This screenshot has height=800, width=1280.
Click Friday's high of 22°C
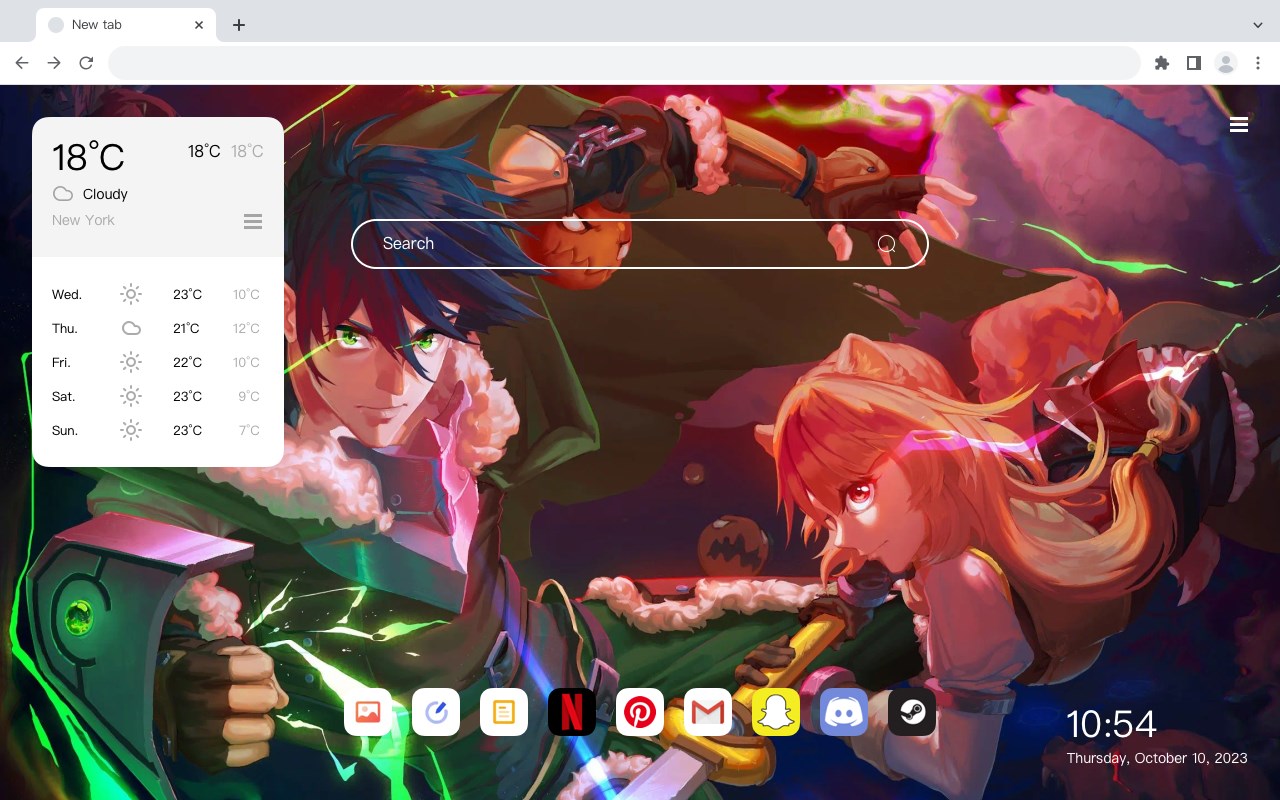point(187,362)
